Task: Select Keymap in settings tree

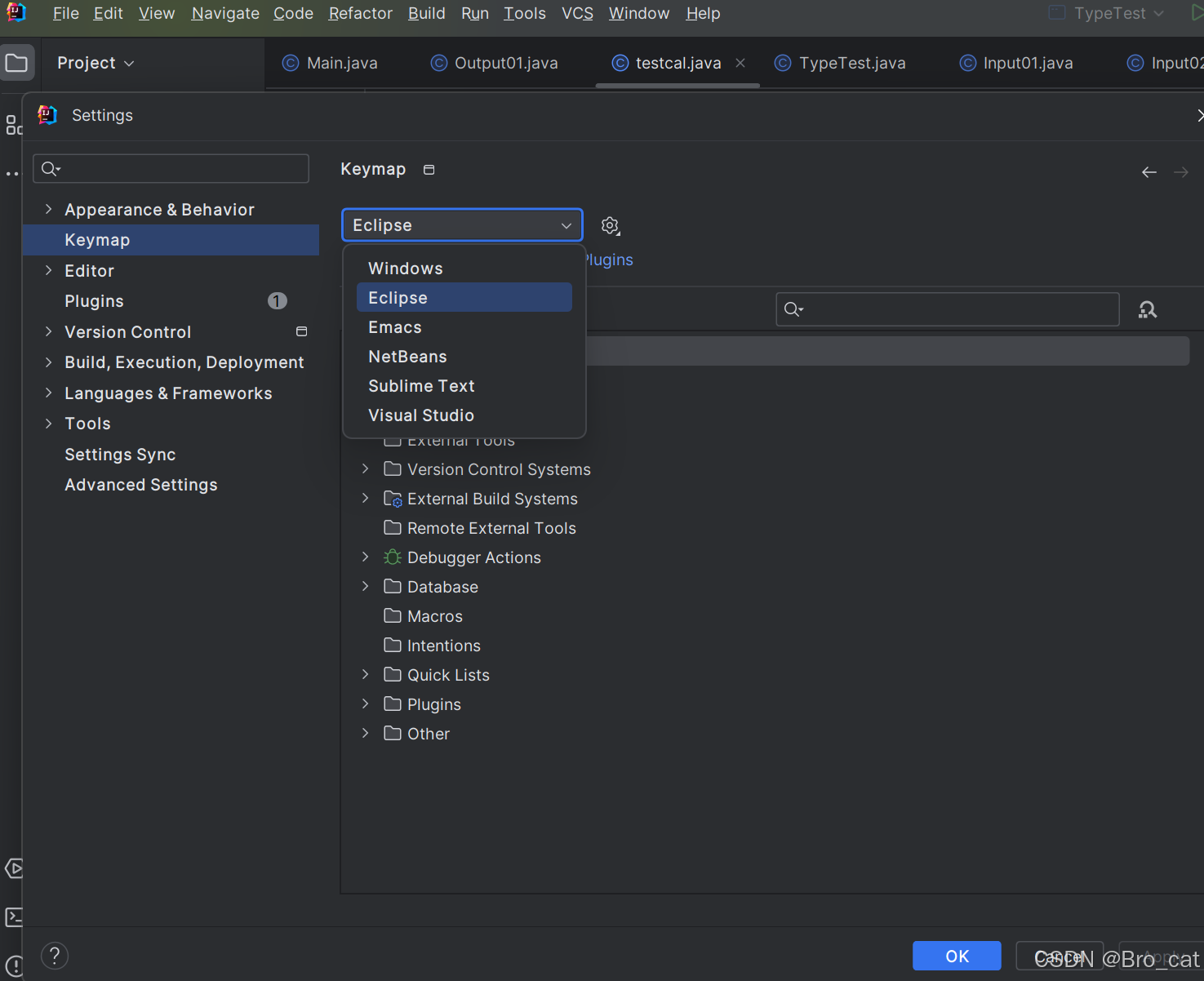Action: click(171, 240)
